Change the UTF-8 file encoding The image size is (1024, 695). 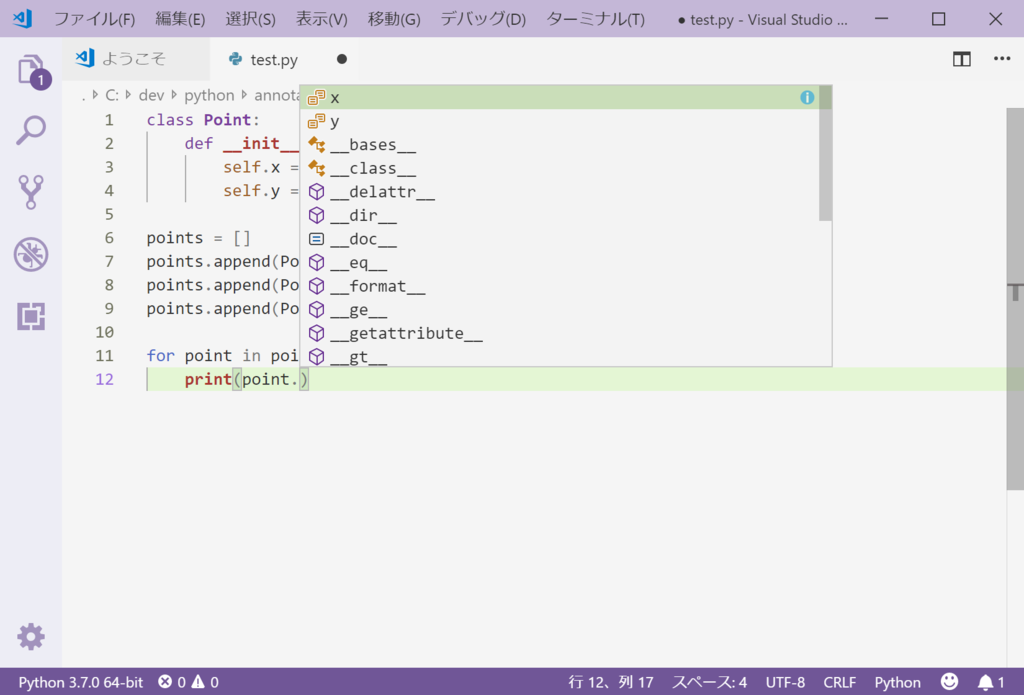pyautogui.click(x=785, y=683)
